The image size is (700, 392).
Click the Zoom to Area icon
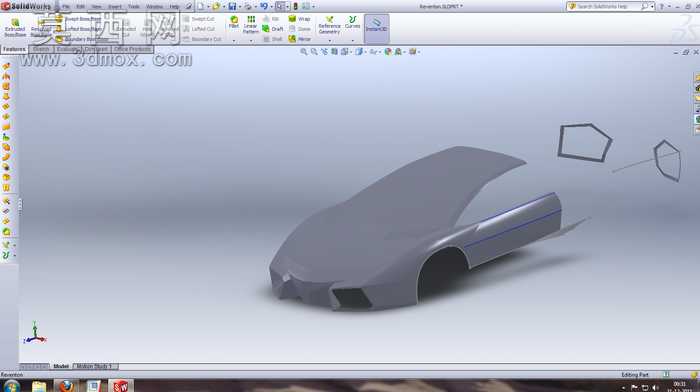point(314,52)
